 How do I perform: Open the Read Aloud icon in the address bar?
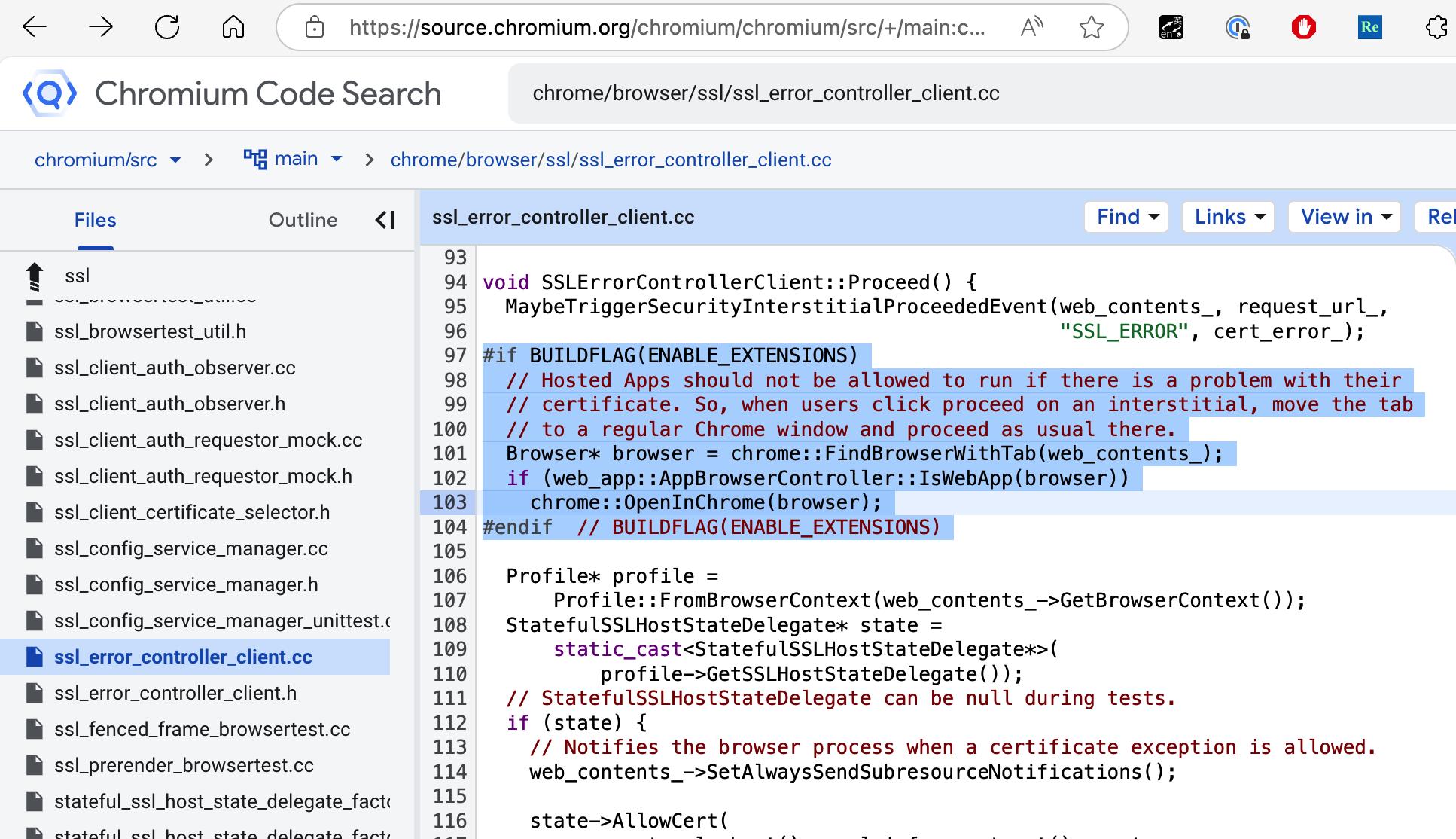pos(1031,28)
